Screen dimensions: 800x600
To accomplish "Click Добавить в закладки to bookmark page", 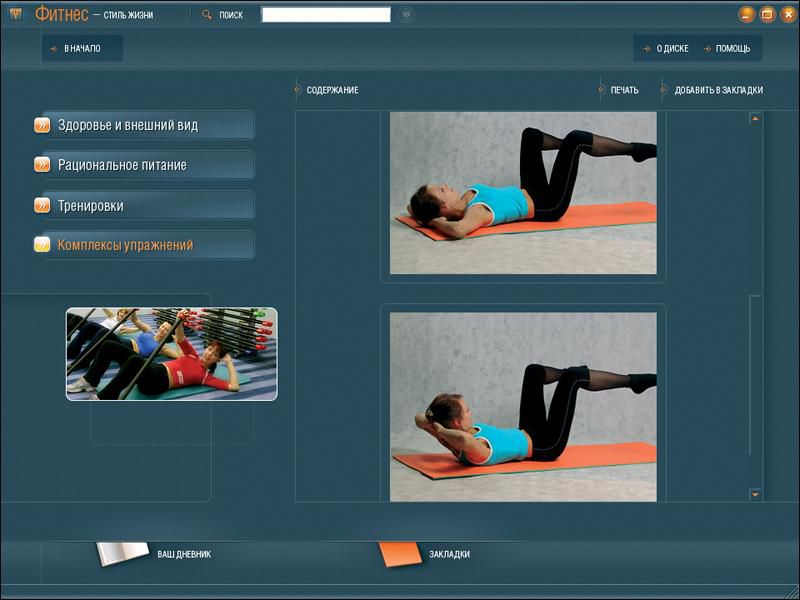I will point(718,90).
